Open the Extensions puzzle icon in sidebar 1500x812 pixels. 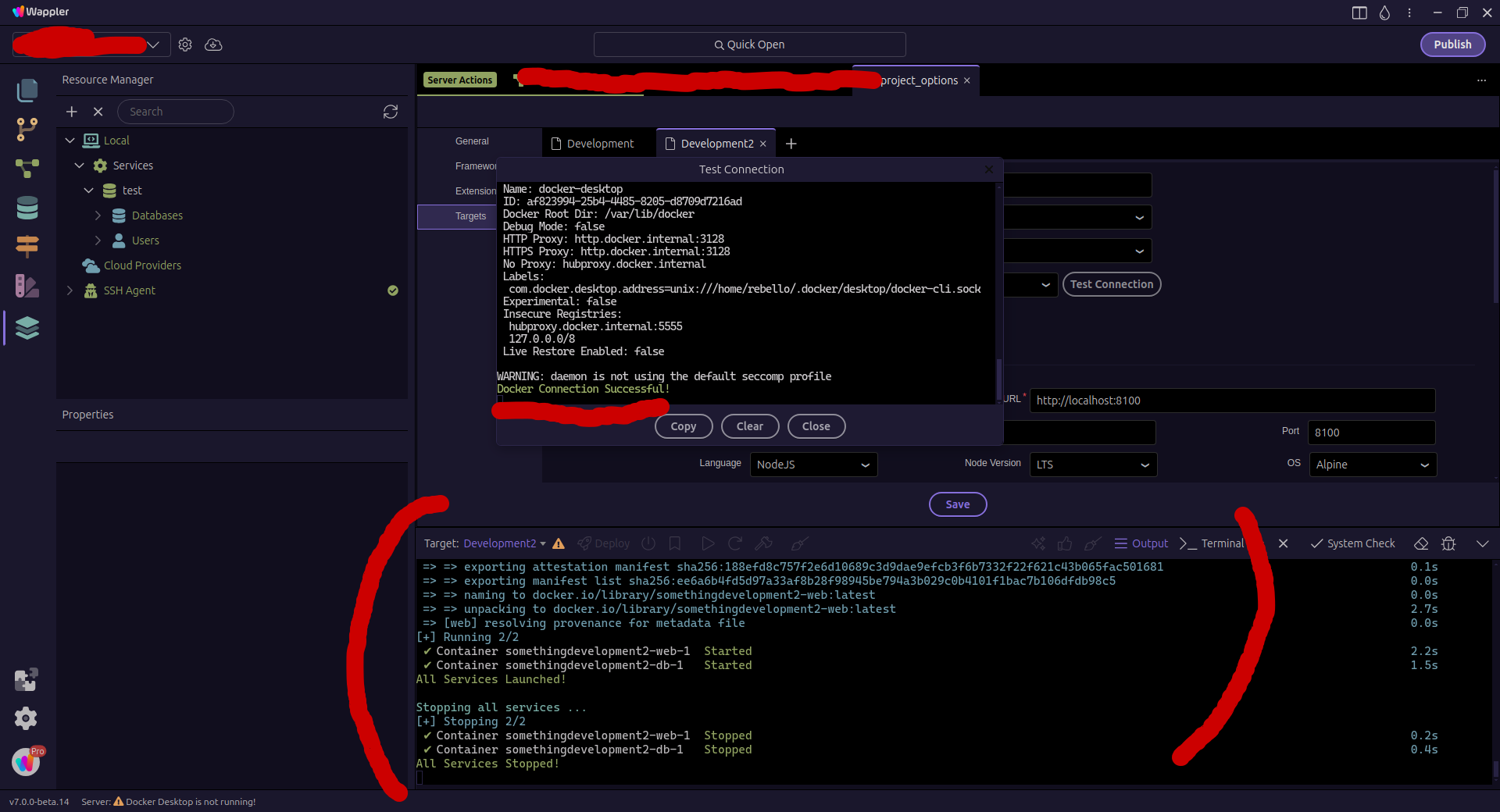click(26, 680)
